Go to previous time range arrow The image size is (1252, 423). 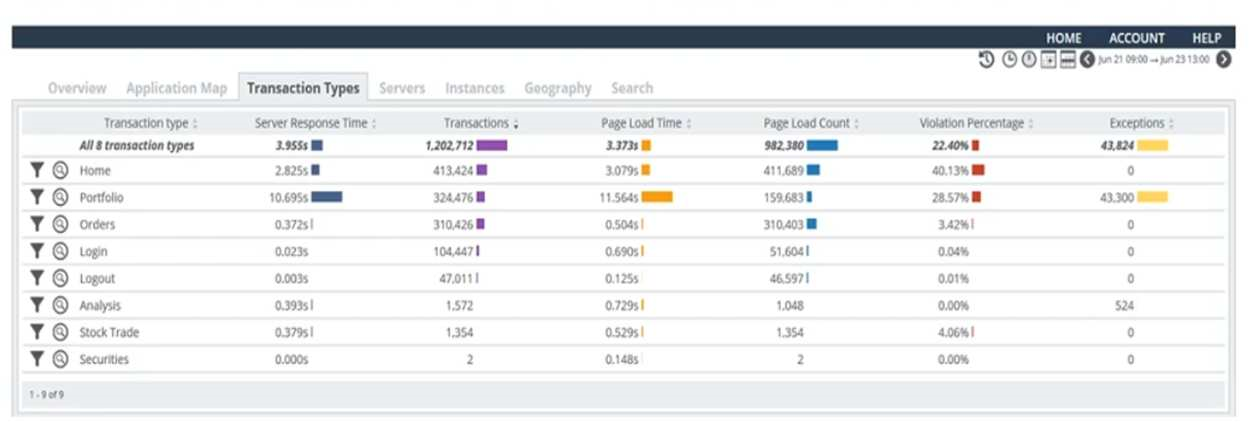1086,60
